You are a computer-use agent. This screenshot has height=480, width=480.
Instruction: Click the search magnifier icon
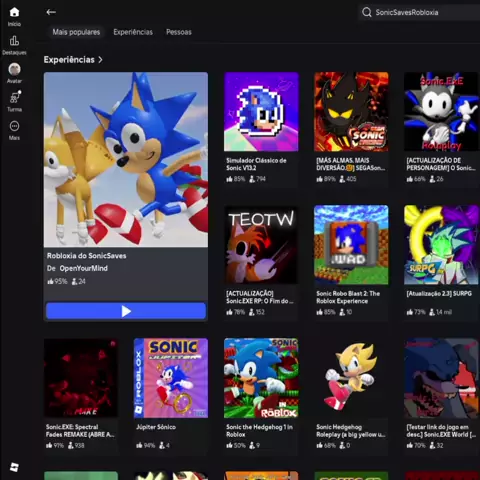[367, 12]
